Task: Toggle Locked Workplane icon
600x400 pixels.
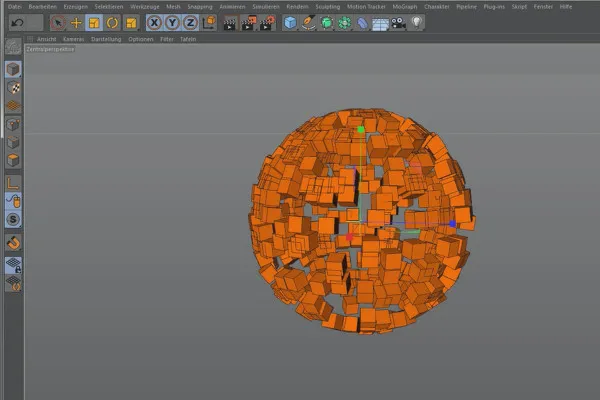Action: (x=13, y=265)
